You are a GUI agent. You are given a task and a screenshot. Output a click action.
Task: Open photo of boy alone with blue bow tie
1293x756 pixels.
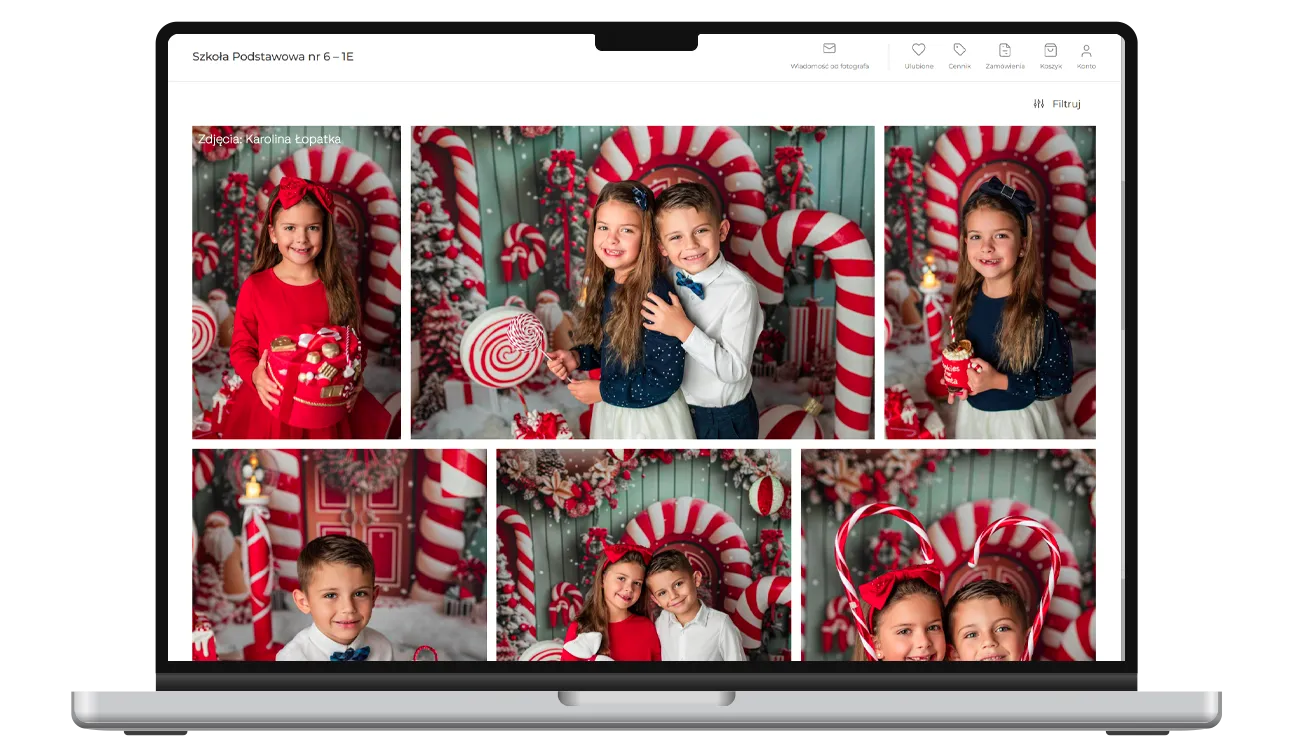click(339, 554)
